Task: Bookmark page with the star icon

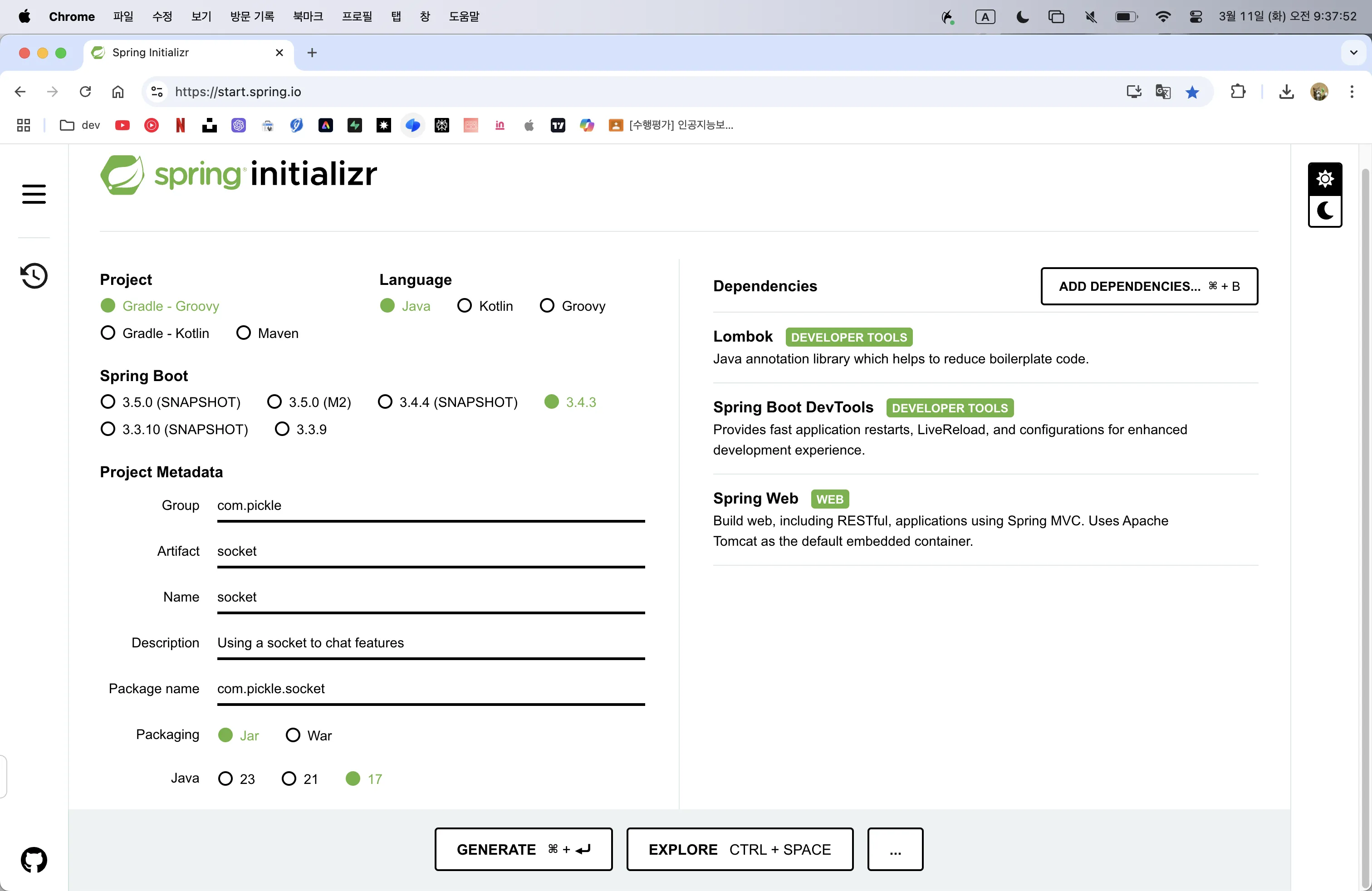Action: click(1192, 92)
